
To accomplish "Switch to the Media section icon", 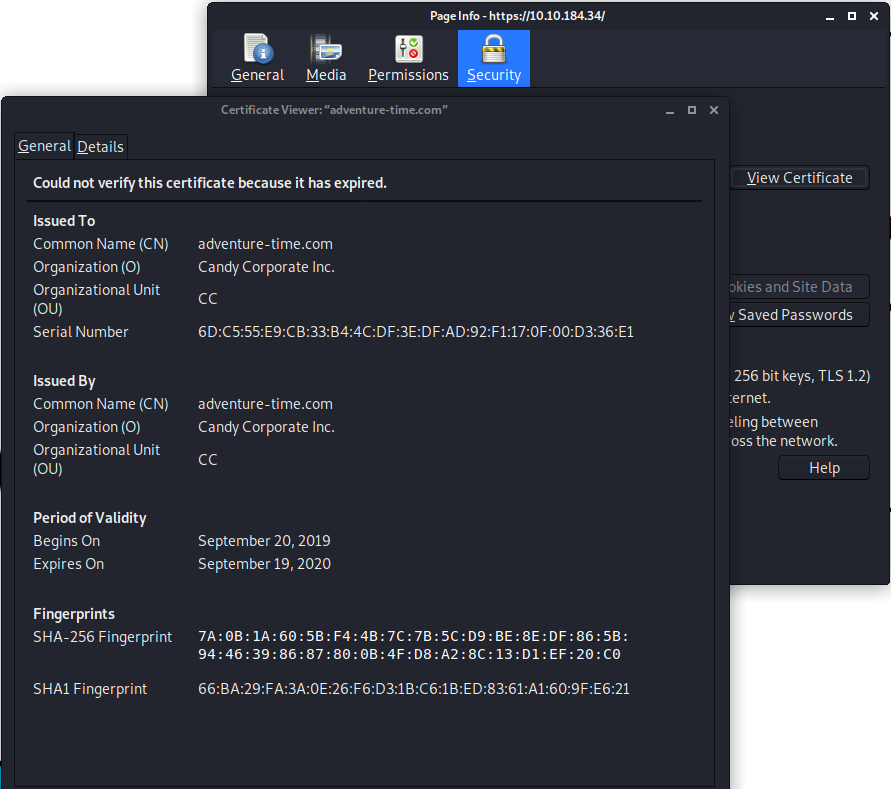I will pyautogui.click(x=326, y=59).
